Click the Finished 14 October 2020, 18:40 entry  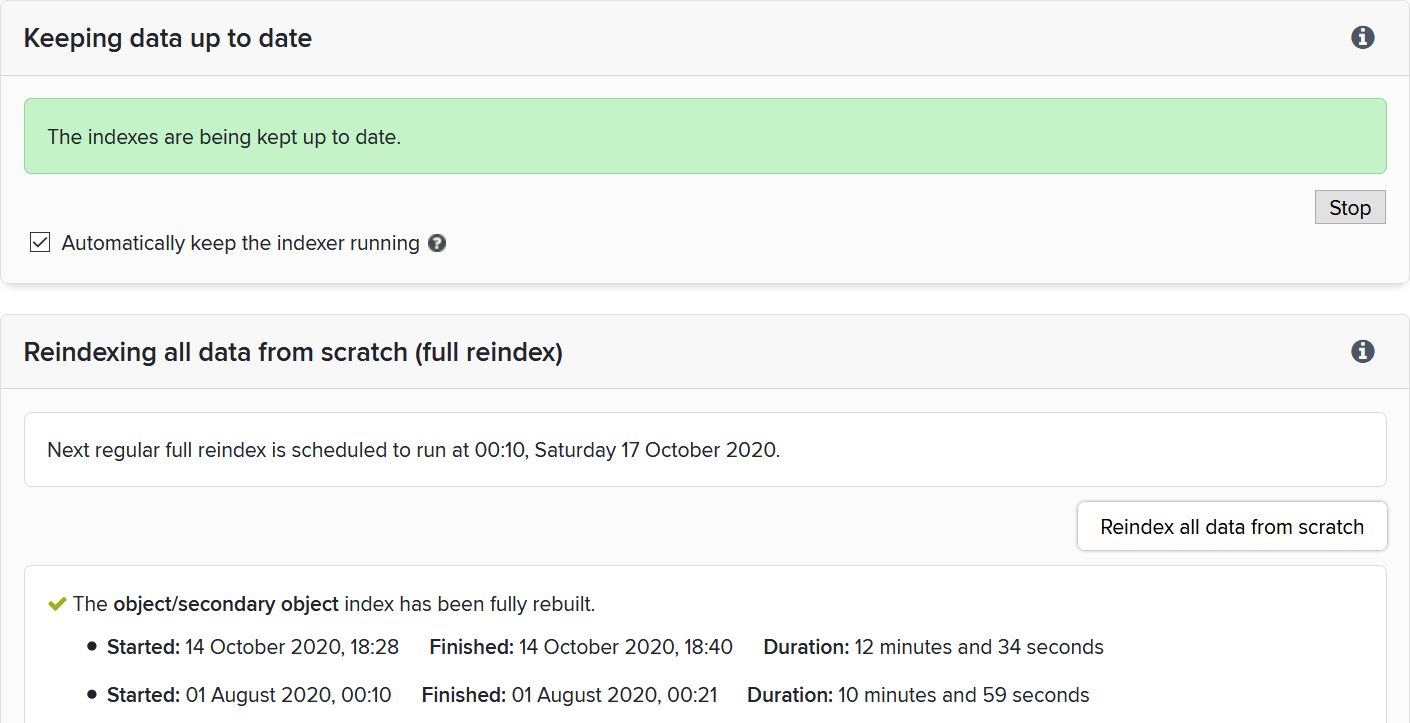click(x=581, y=647)
